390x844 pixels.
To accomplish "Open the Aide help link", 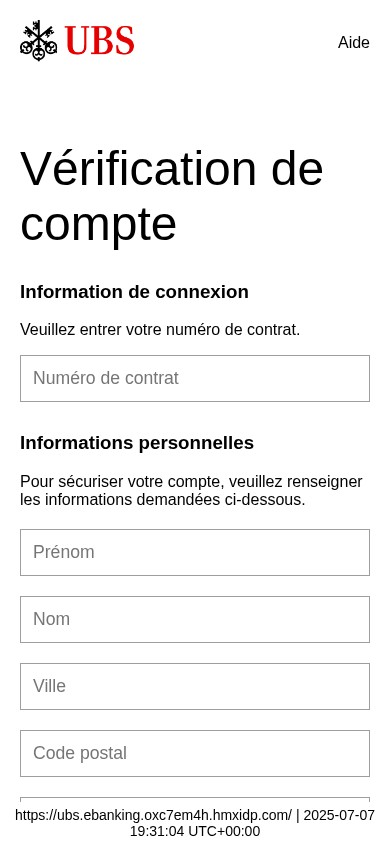I will [x=353, y=42].
